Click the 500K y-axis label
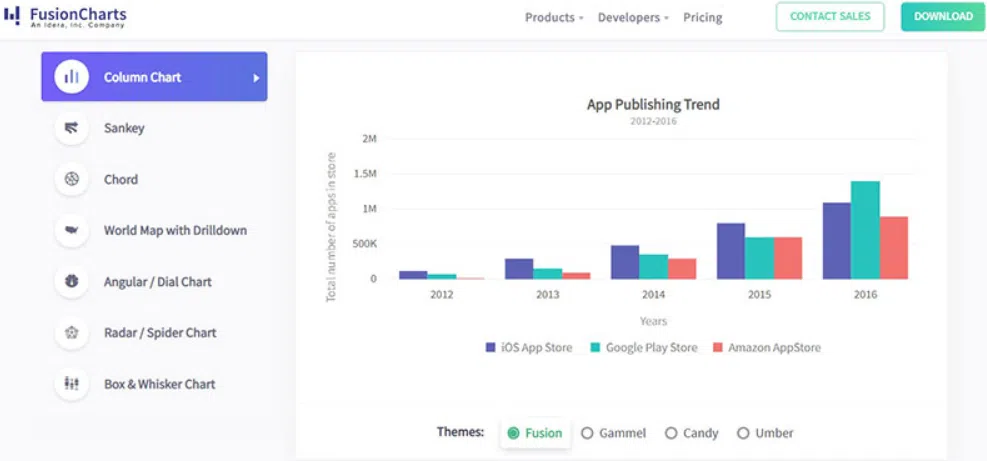The image size is (987, 461). (364, 244)
